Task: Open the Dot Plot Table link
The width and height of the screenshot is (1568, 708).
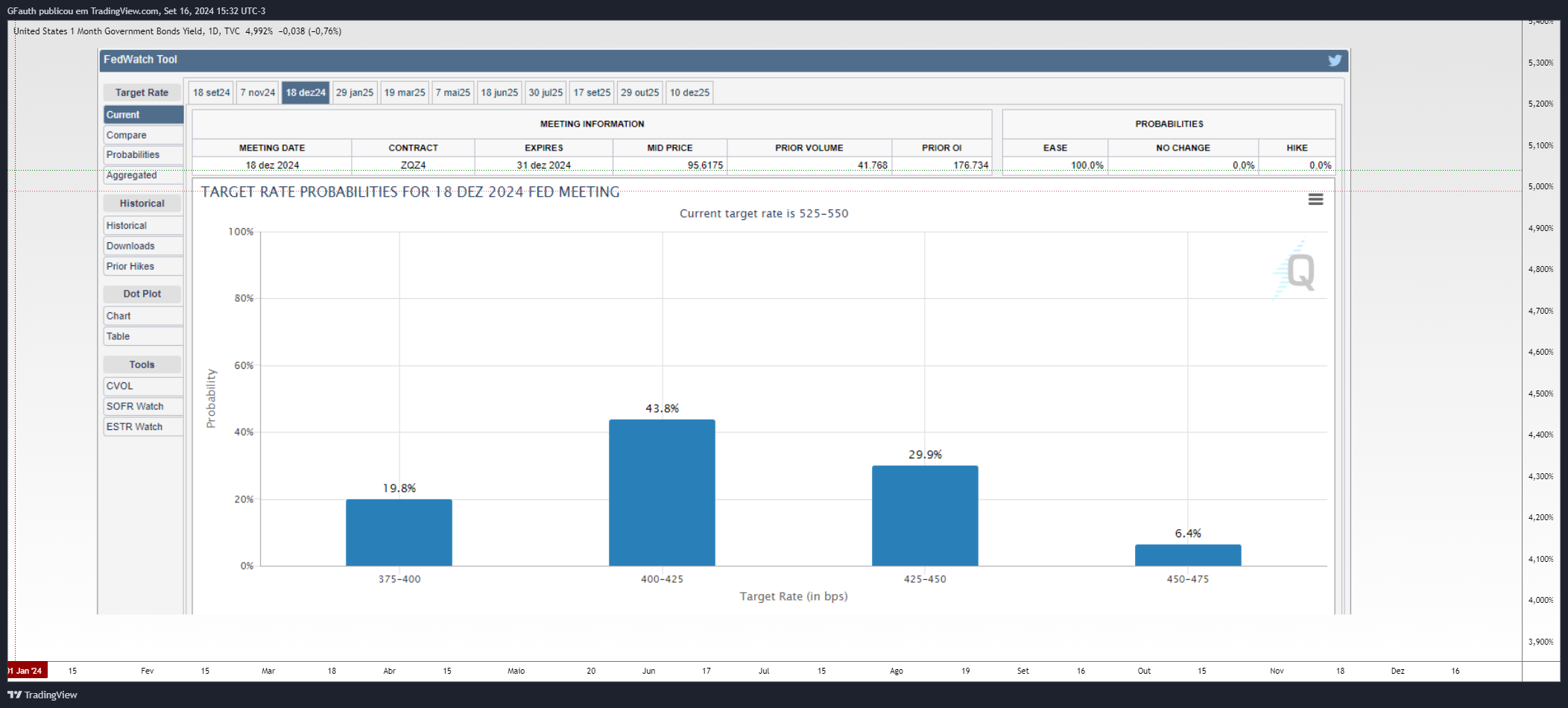Action: click(143, 336)
